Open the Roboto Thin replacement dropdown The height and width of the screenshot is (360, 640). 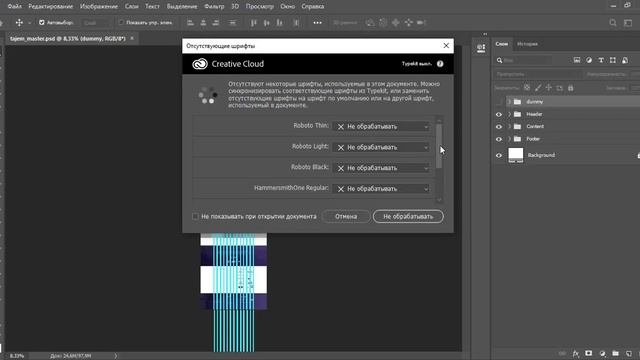381,127
